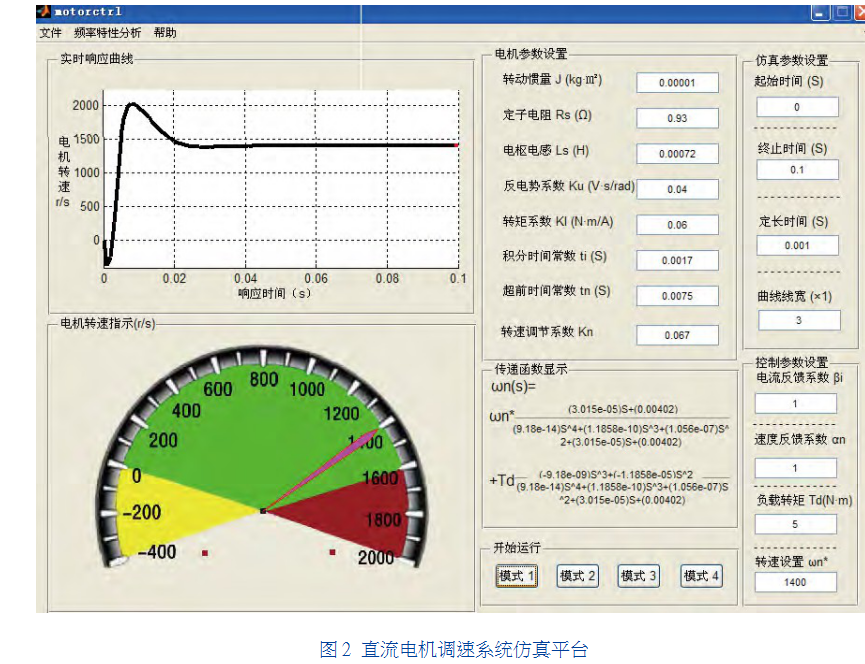Edit the 积分时间常数 ti field
The image size is (865, 664).
(677, 261)
